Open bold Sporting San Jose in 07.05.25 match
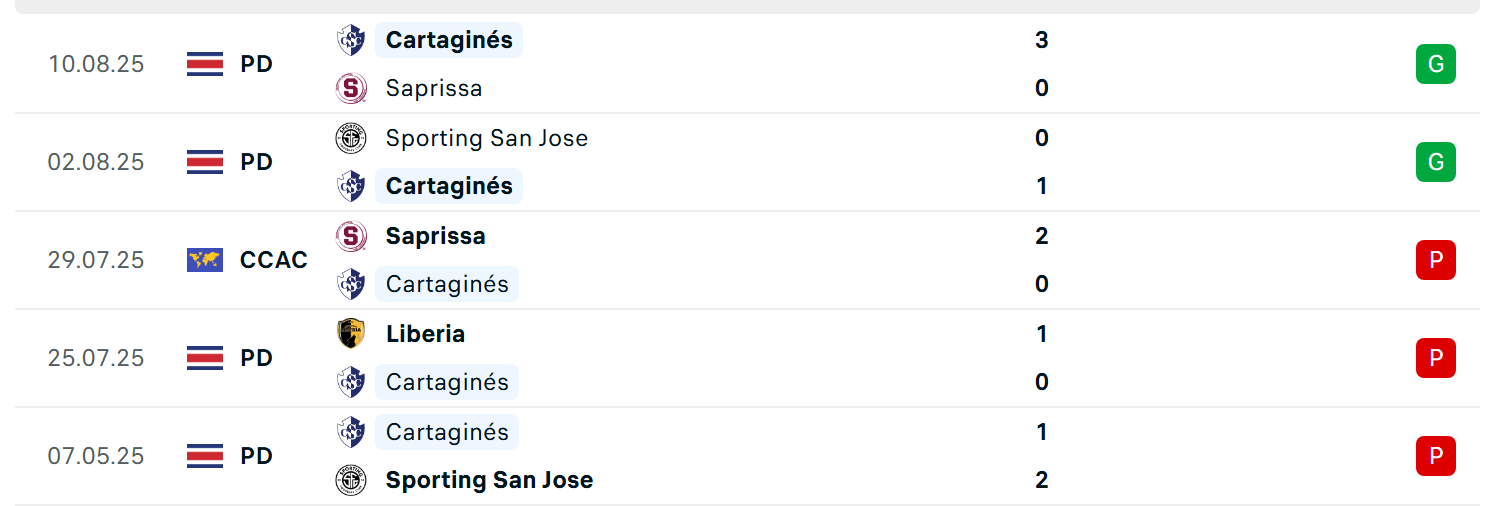The width and height of the screenshot is (1501, 506). coord(489,480)
